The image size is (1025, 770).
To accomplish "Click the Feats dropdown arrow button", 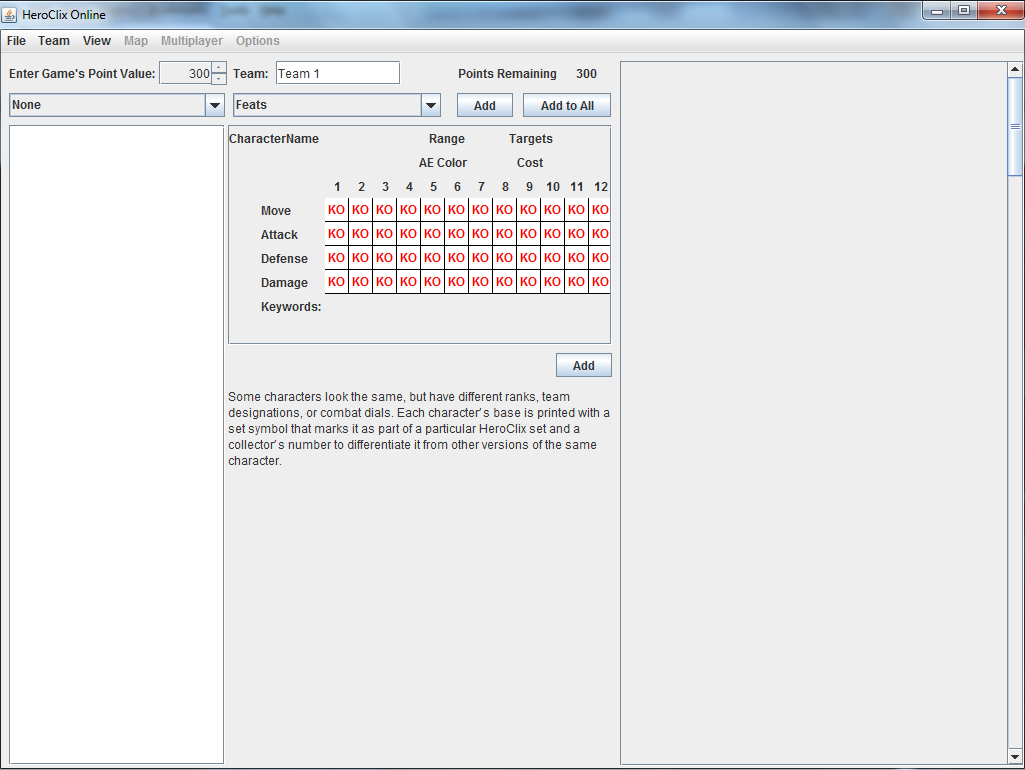I will tap(430, 105).
